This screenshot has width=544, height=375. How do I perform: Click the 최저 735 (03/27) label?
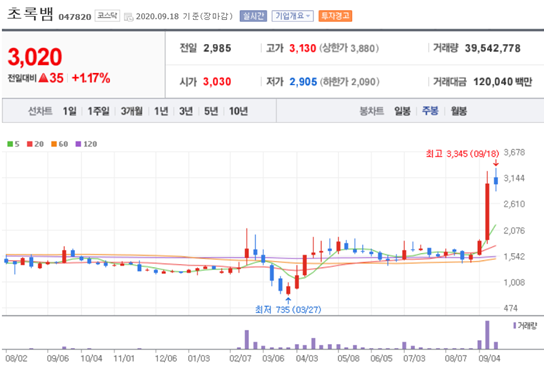(288, 309)
